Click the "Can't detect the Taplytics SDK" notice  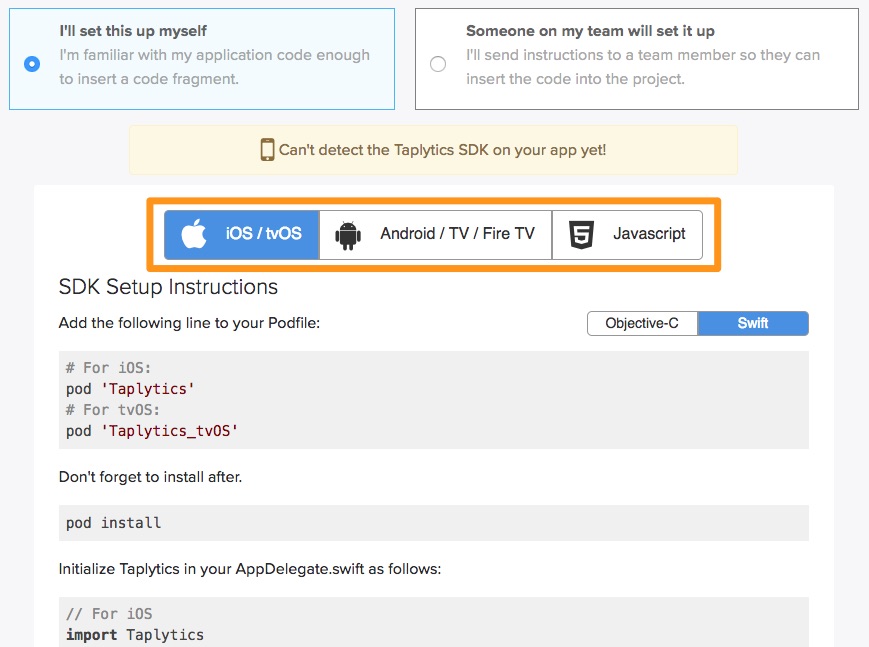(433, 150)
